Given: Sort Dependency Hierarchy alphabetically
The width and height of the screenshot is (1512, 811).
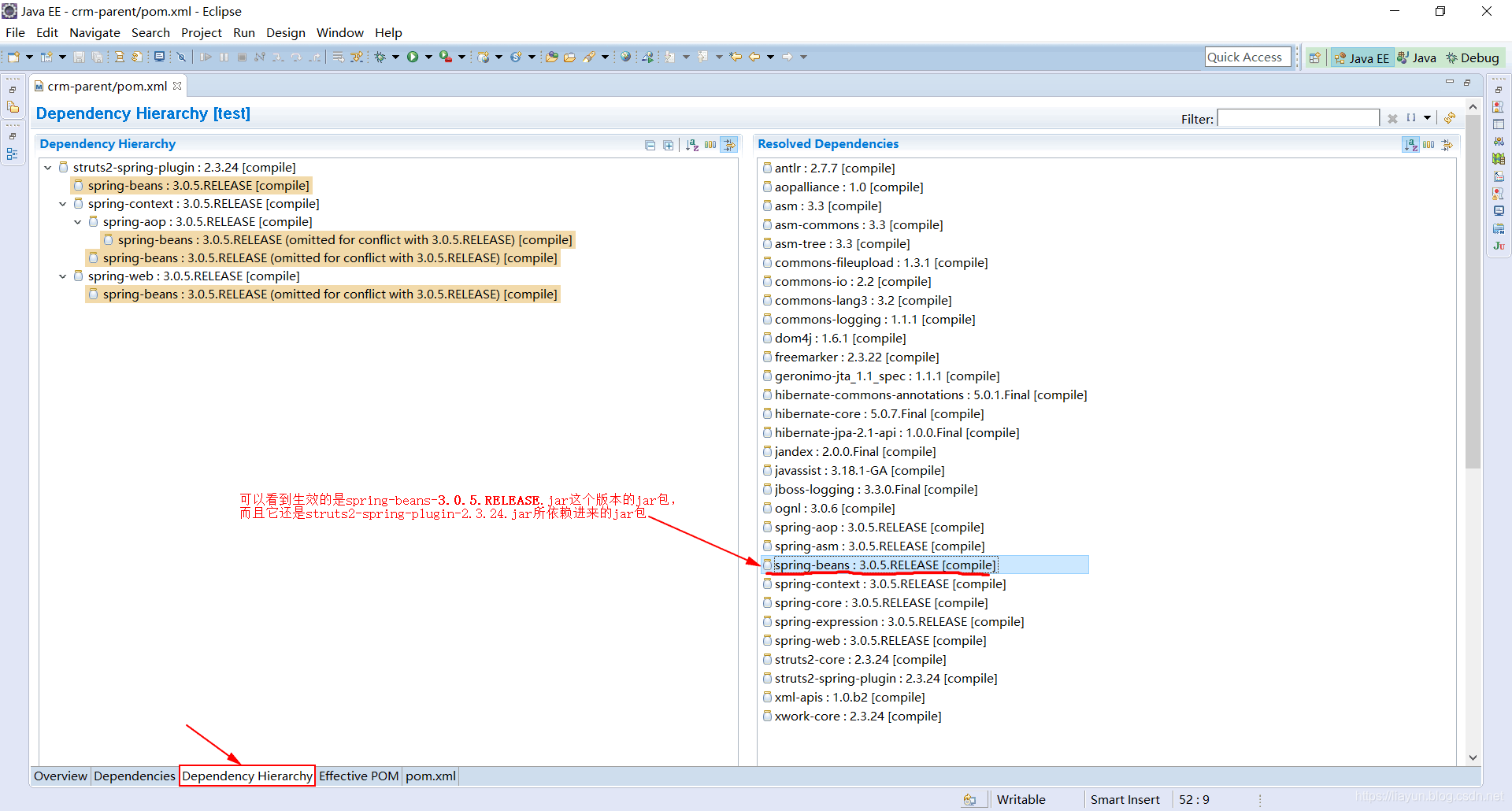Looking at the screenshot, I should pyautogui.click(x=692, y=145).
